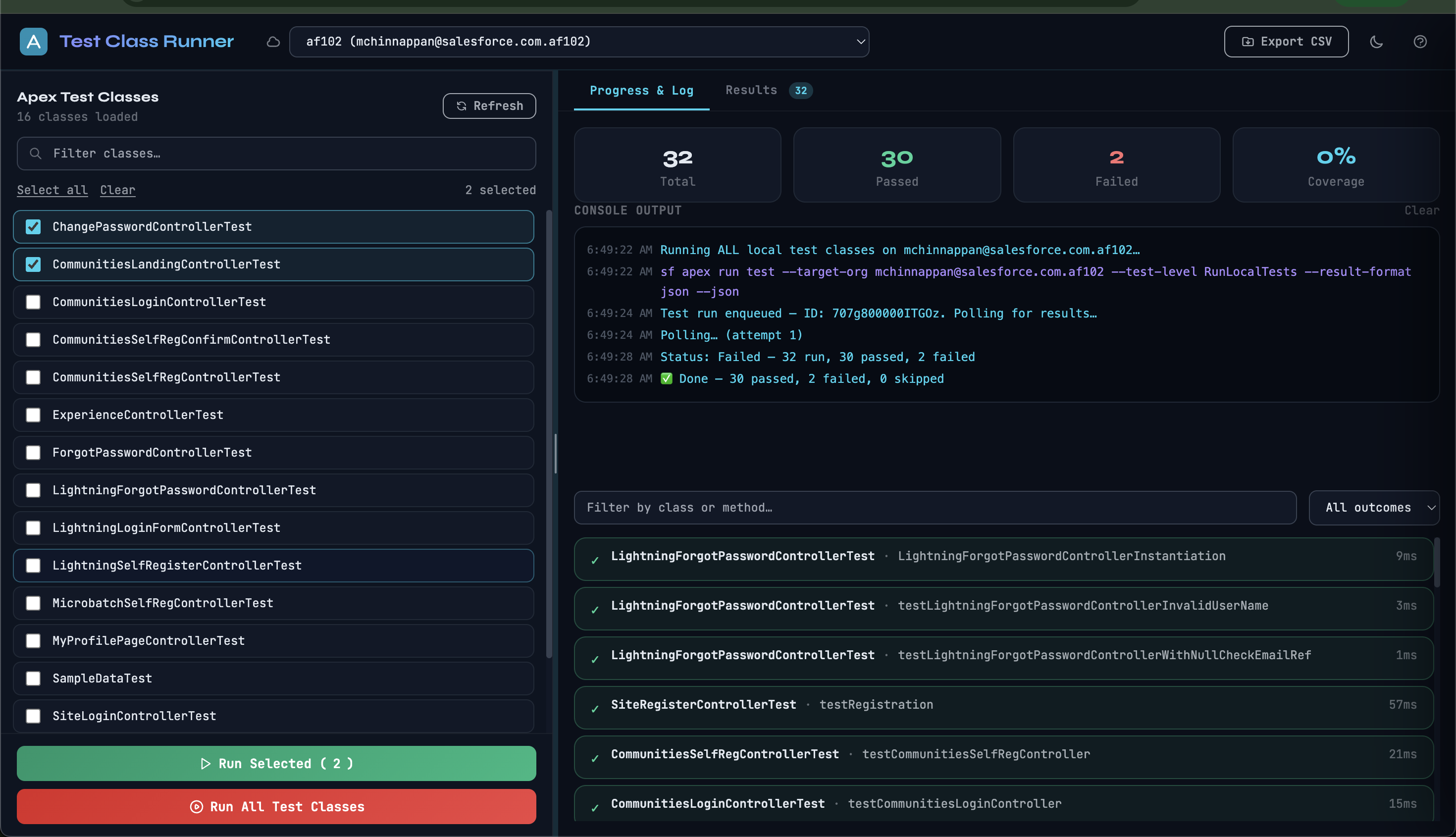1456x837 pixels.
Task: Click the 2 Failed stat card
Action: 1116,165
